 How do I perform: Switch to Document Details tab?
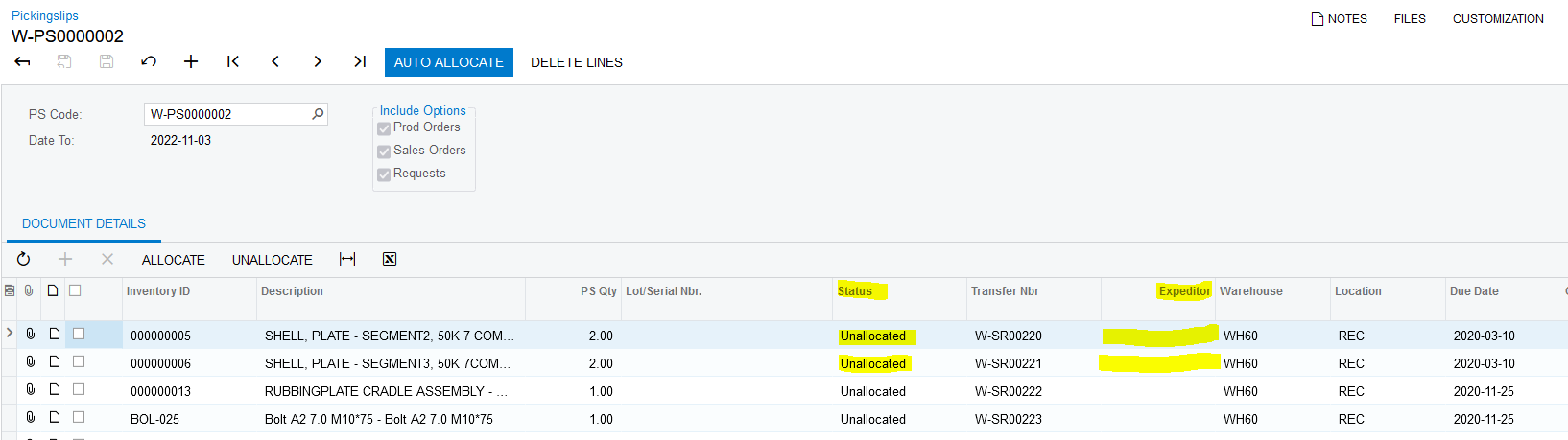tap(83, 223)
